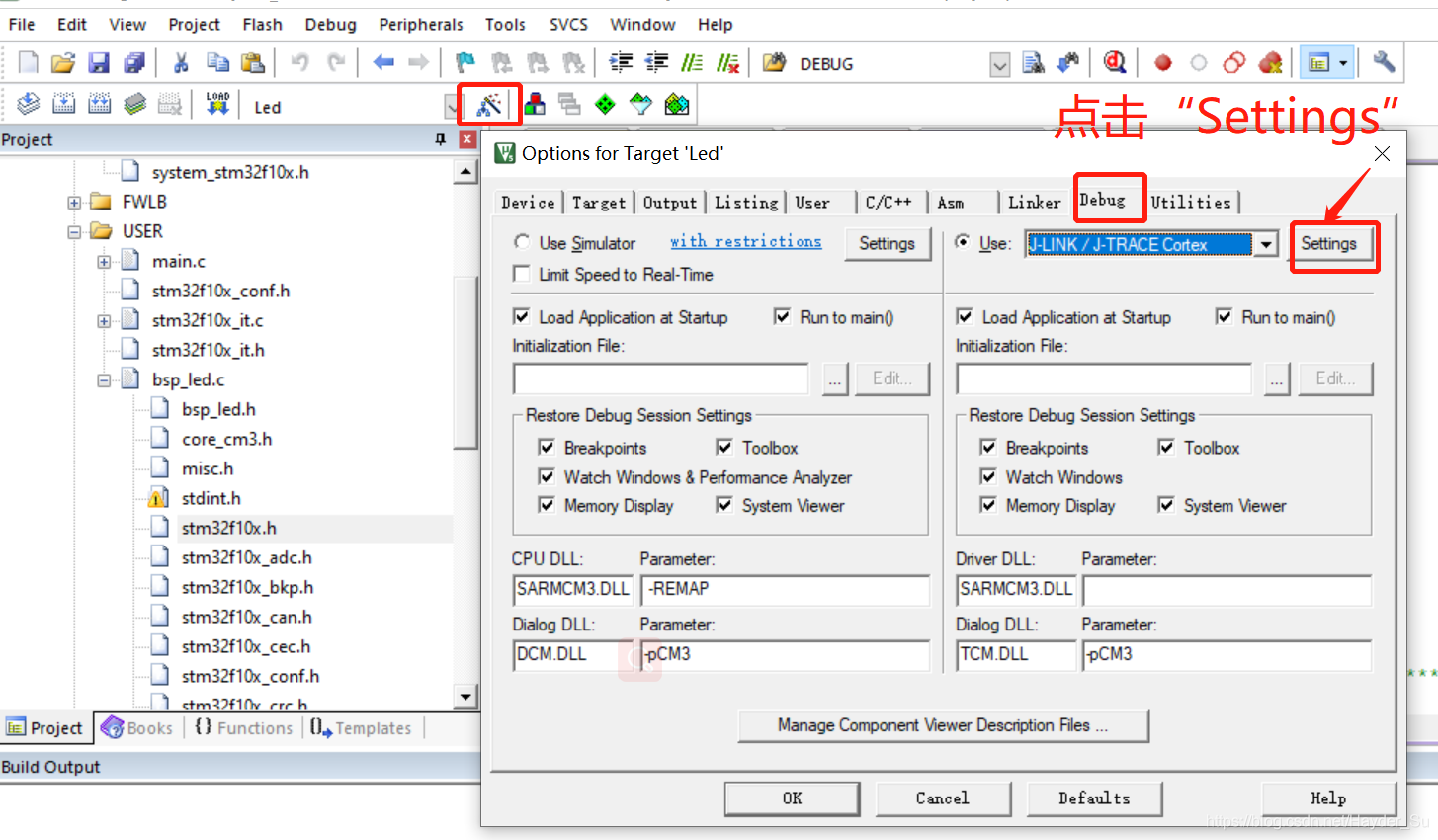
Task: Switch to the Utilities tab
Action: (x=1191, y=202)
